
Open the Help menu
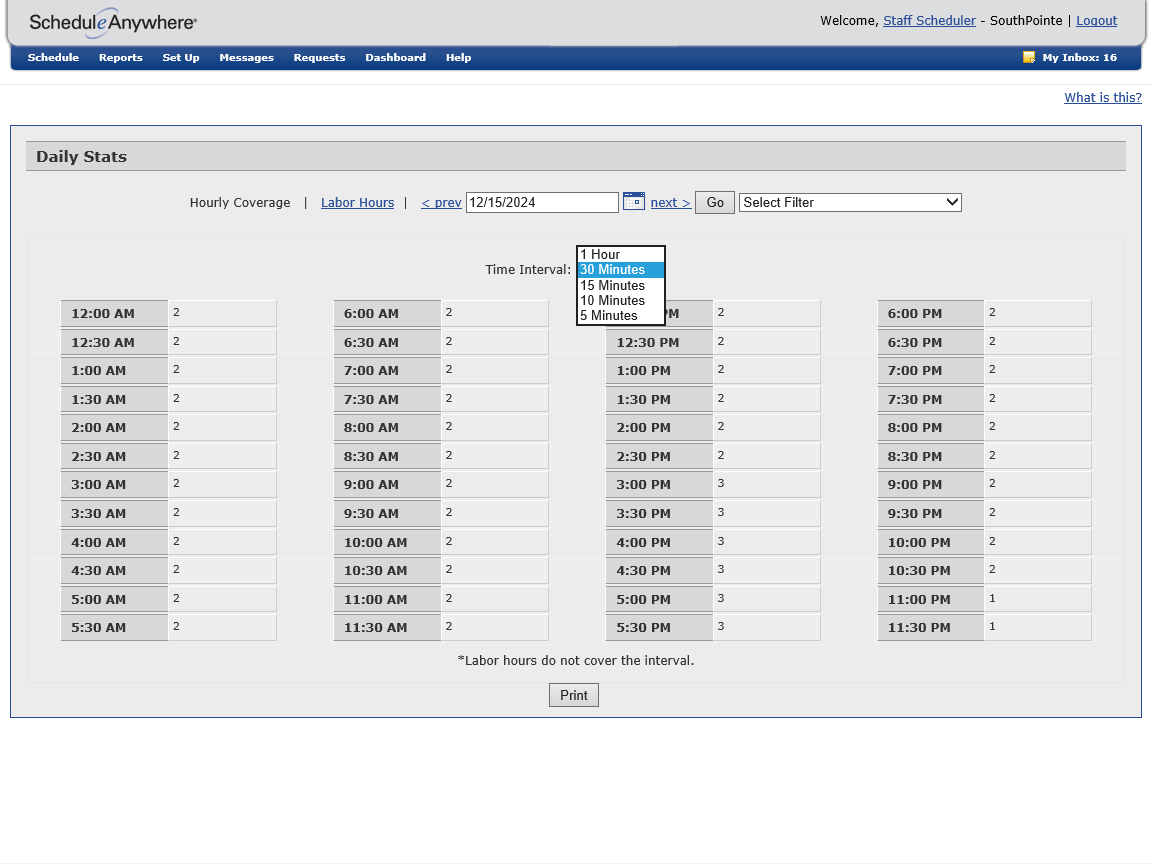click(x=458, y=57)
